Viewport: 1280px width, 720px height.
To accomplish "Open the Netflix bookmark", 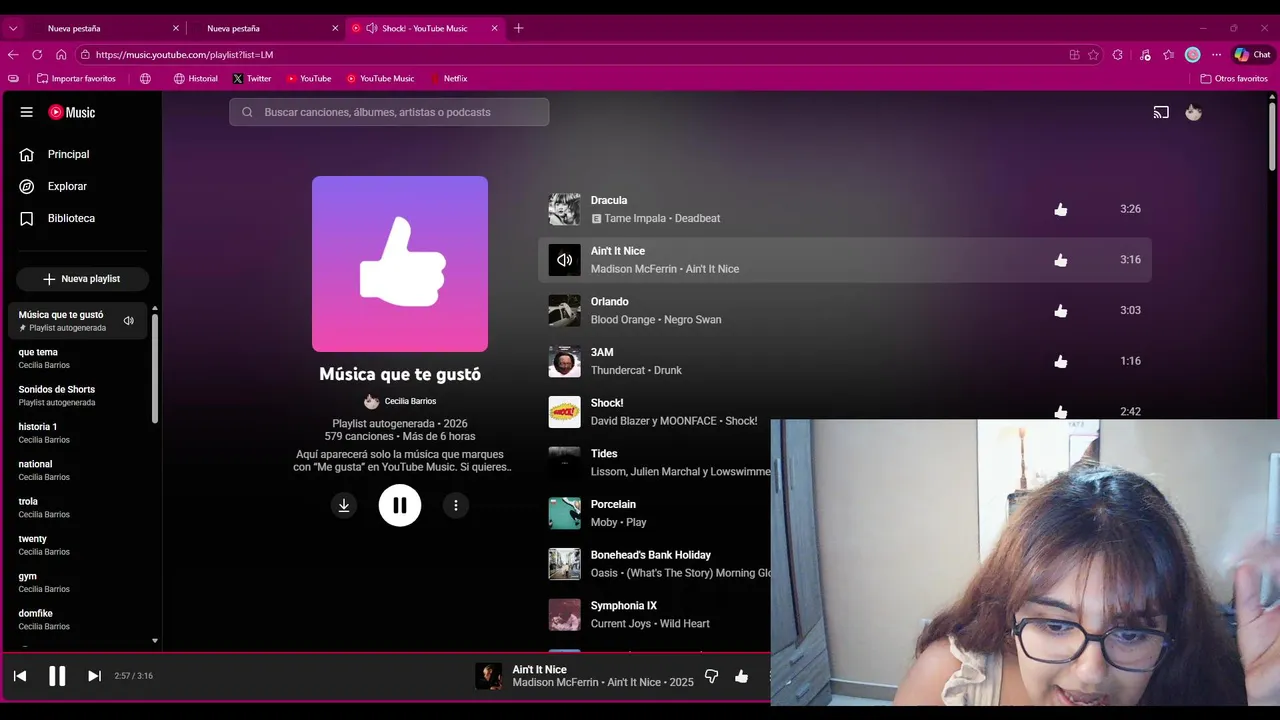I will click(448, 78).
